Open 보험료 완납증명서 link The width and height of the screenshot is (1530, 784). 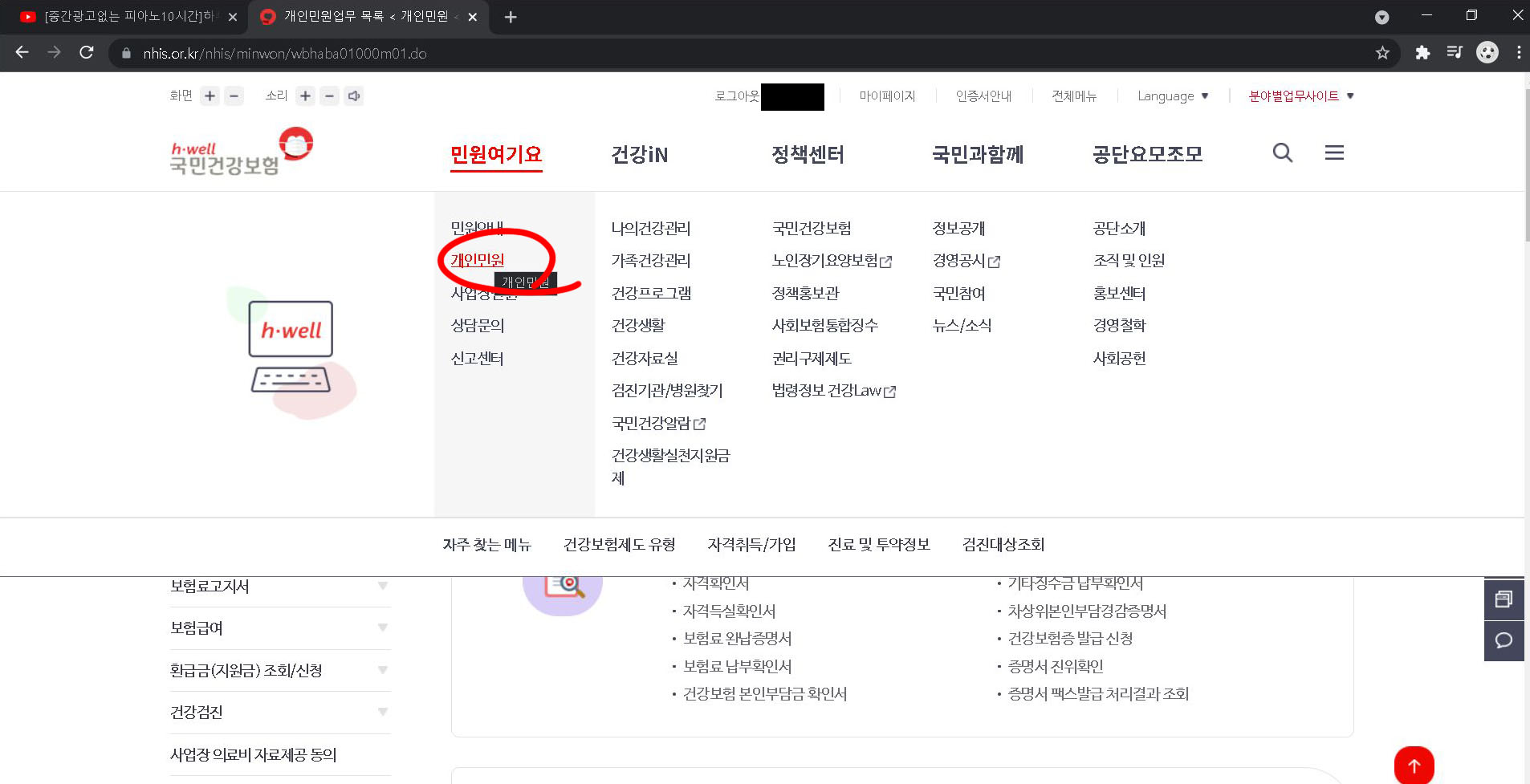point(737,639)
